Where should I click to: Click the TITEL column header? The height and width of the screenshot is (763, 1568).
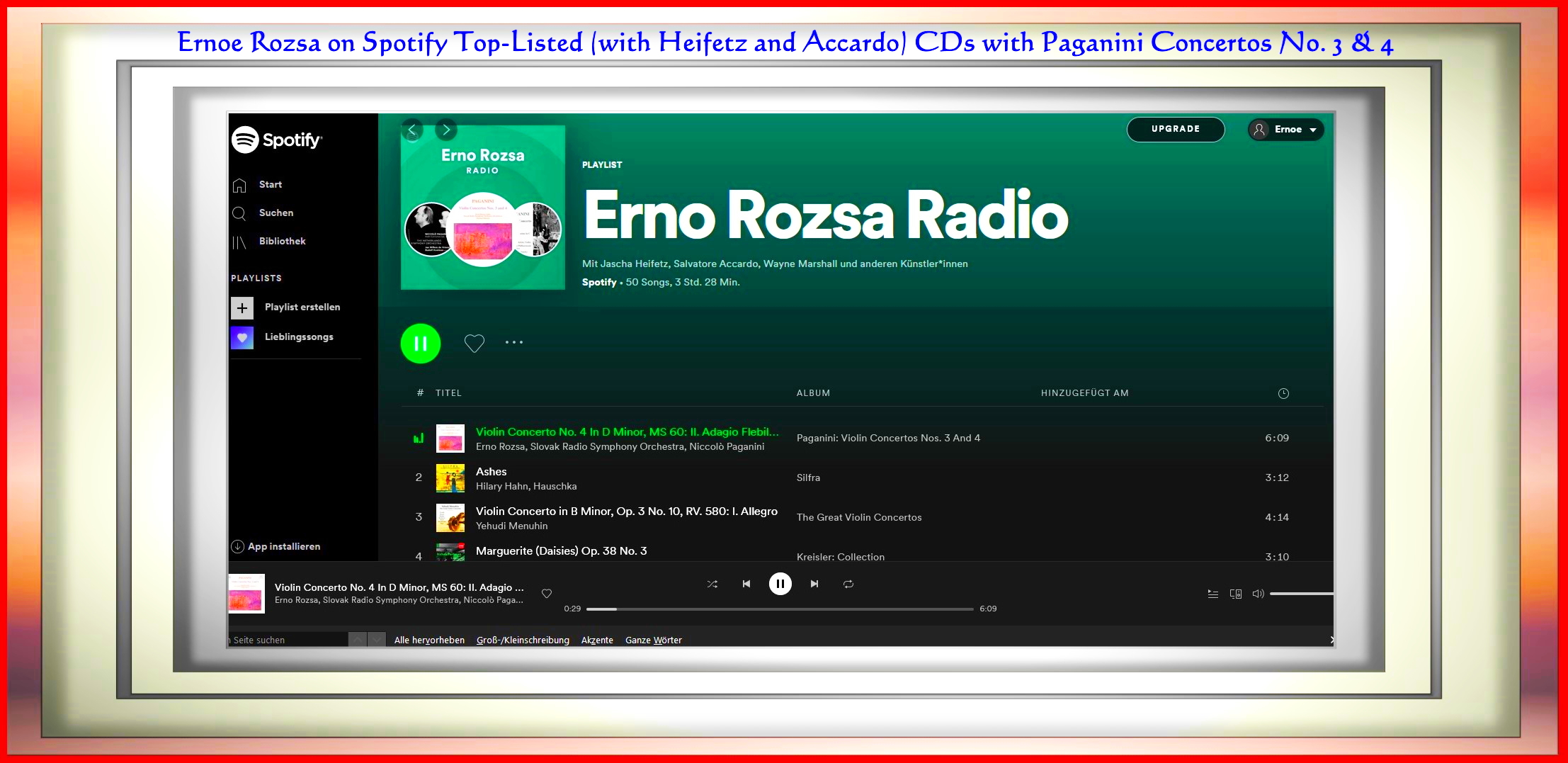[x=448, y=393]
